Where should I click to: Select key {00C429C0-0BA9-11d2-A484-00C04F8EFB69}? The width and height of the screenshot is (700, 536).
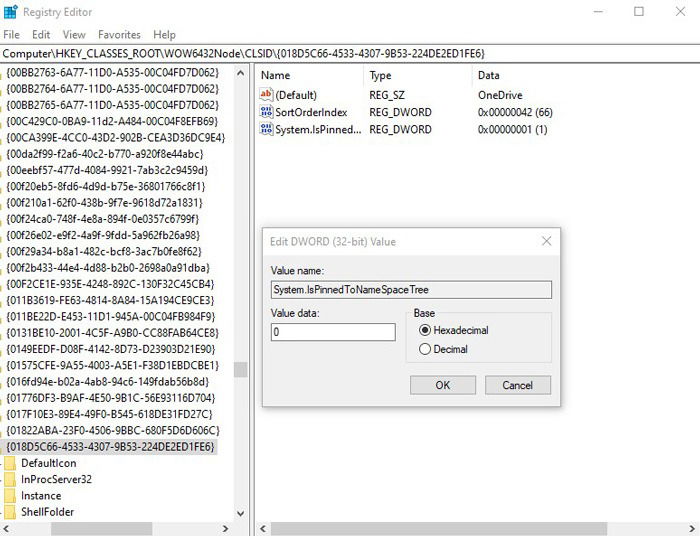(112, 121)
